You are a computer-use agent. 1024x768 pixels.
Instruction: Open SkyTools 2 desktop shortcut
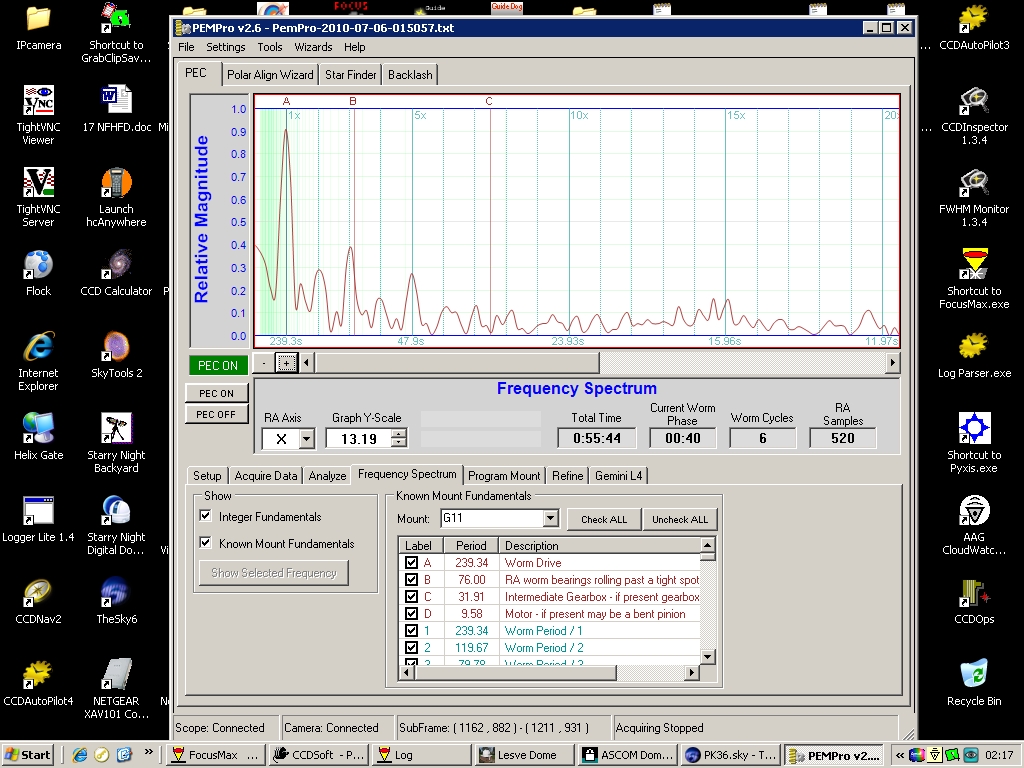(x=117, y=356)
